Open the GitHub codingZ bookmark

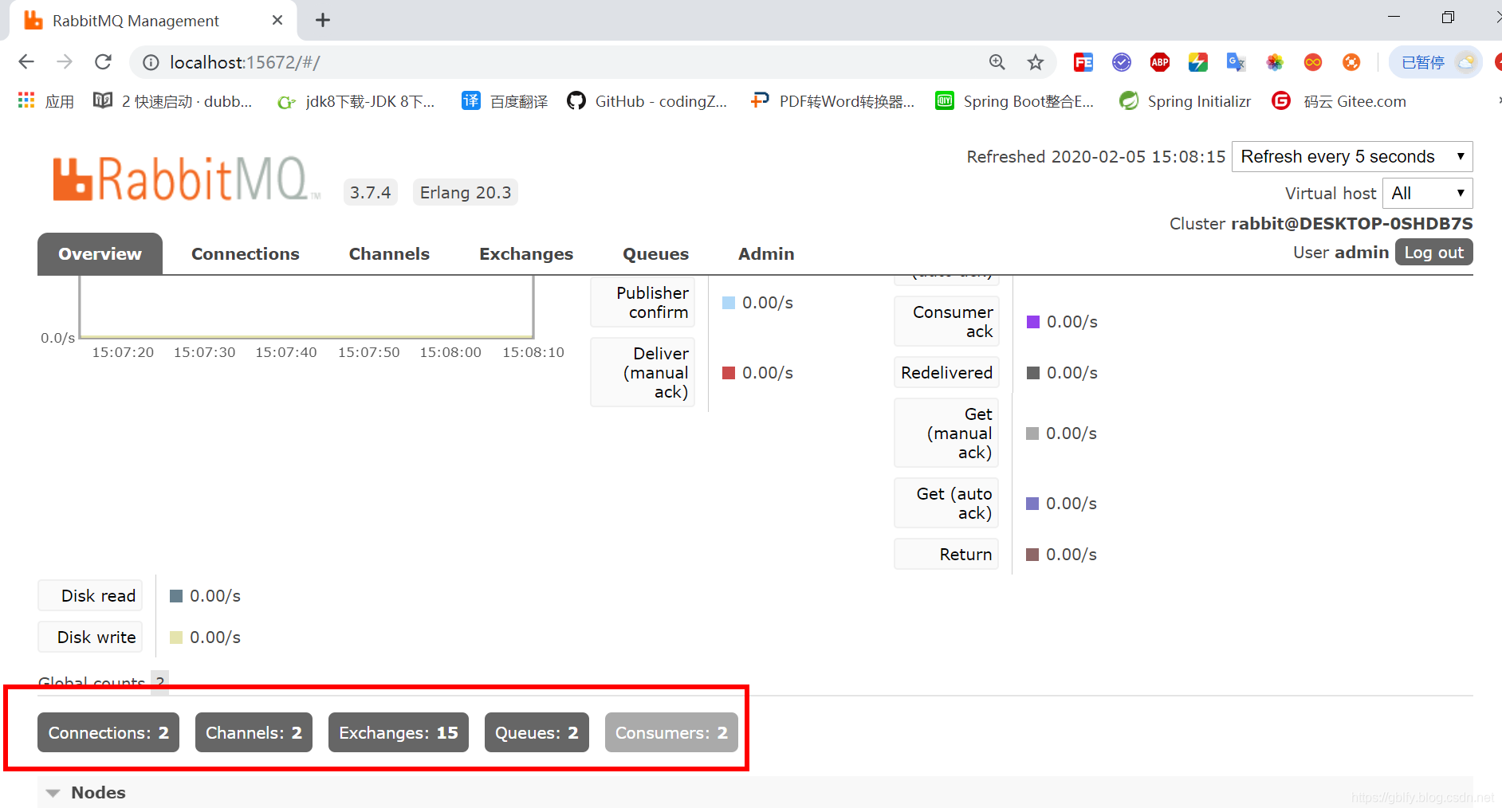tap(647, 101)
